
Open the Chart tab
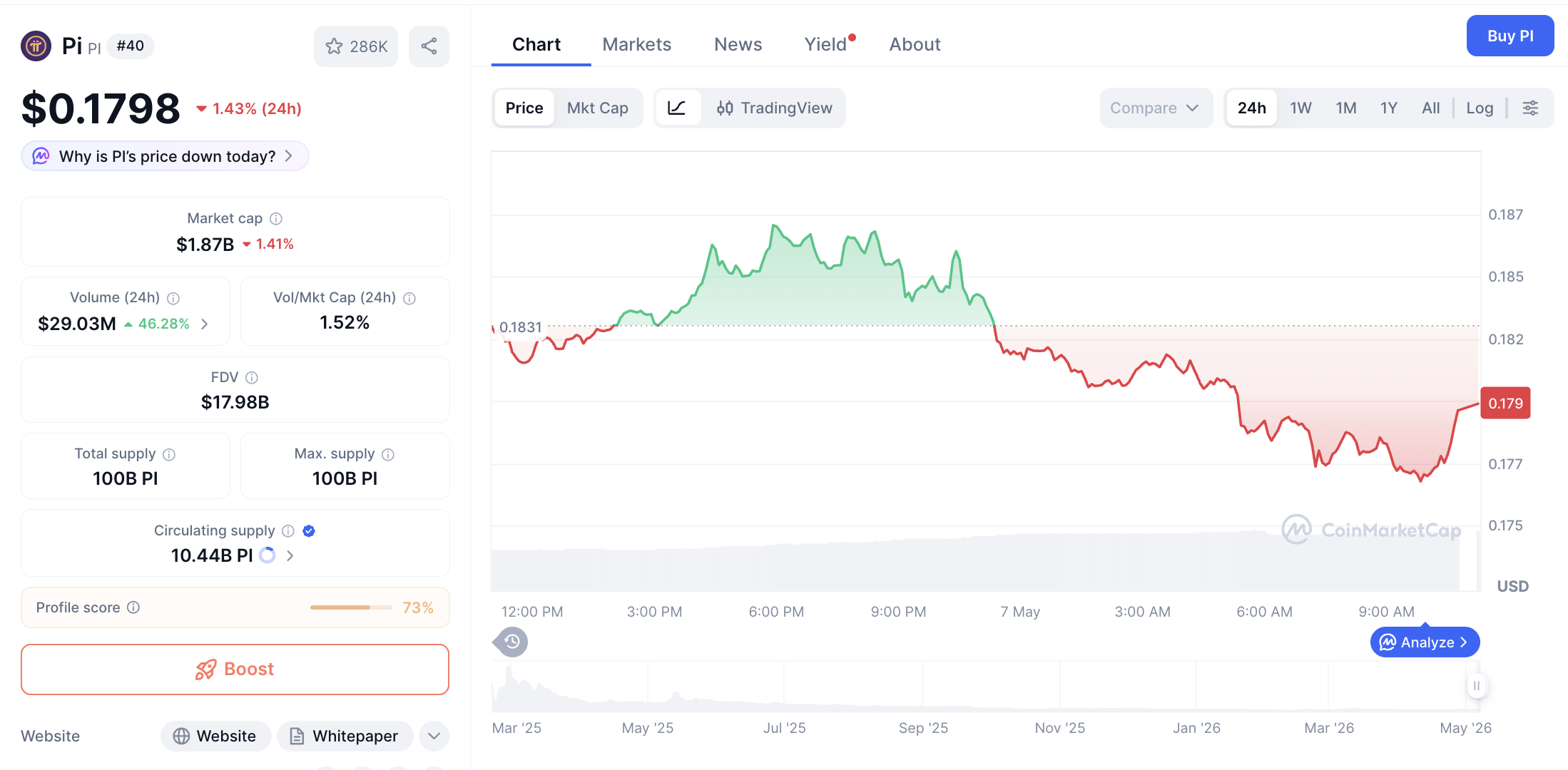[x=536, y=44]
